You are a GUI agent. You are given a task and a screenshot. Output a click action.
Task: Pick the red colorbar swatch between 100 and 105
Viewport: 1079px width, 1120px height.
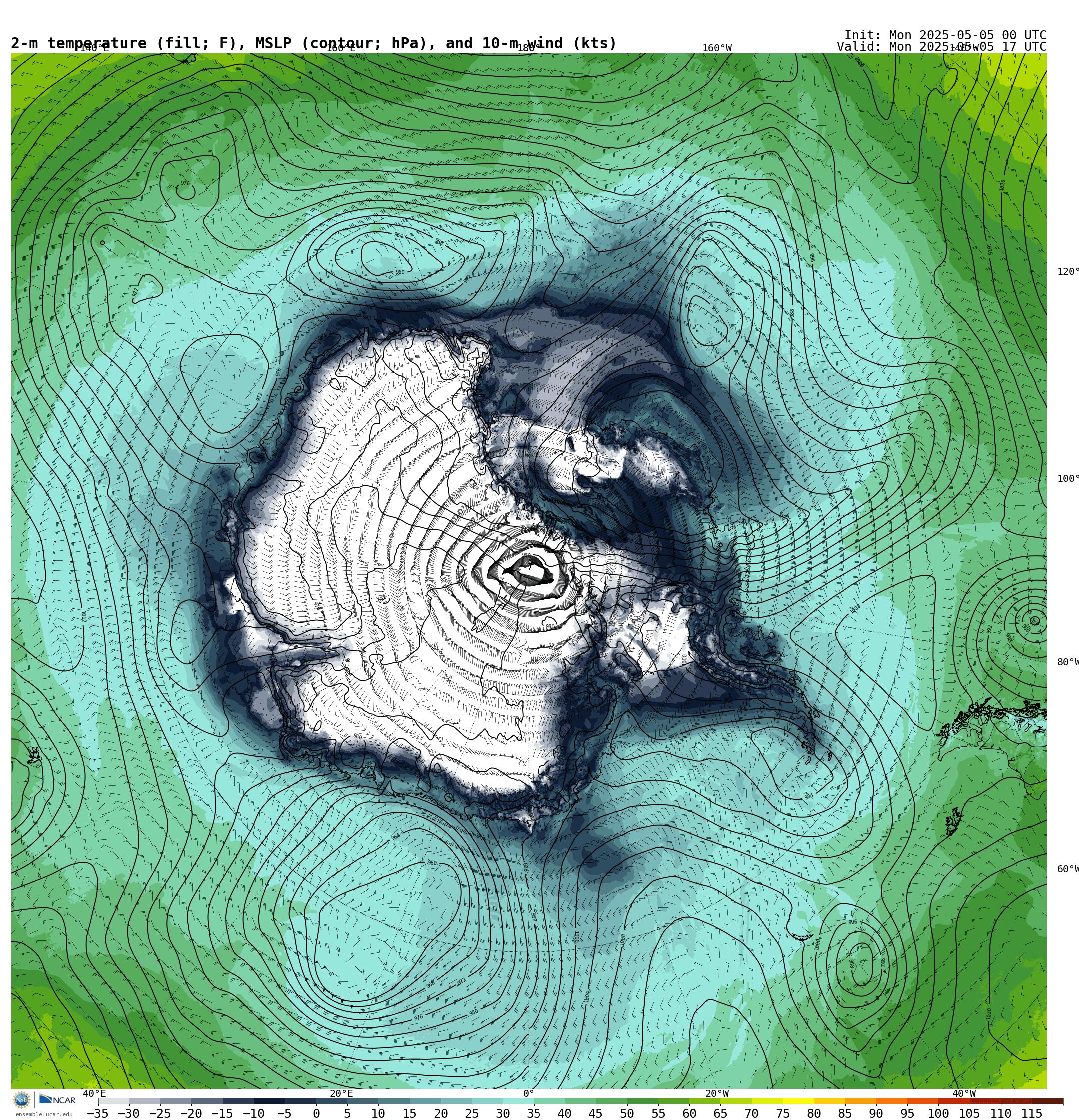coord(954,1101)
